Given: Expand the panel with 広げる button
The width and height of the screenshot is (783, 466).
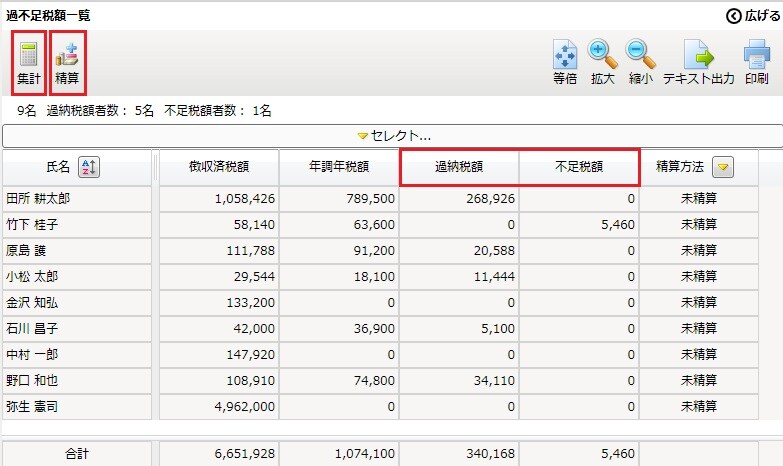Looking at the screenshot, I should 753,15.
